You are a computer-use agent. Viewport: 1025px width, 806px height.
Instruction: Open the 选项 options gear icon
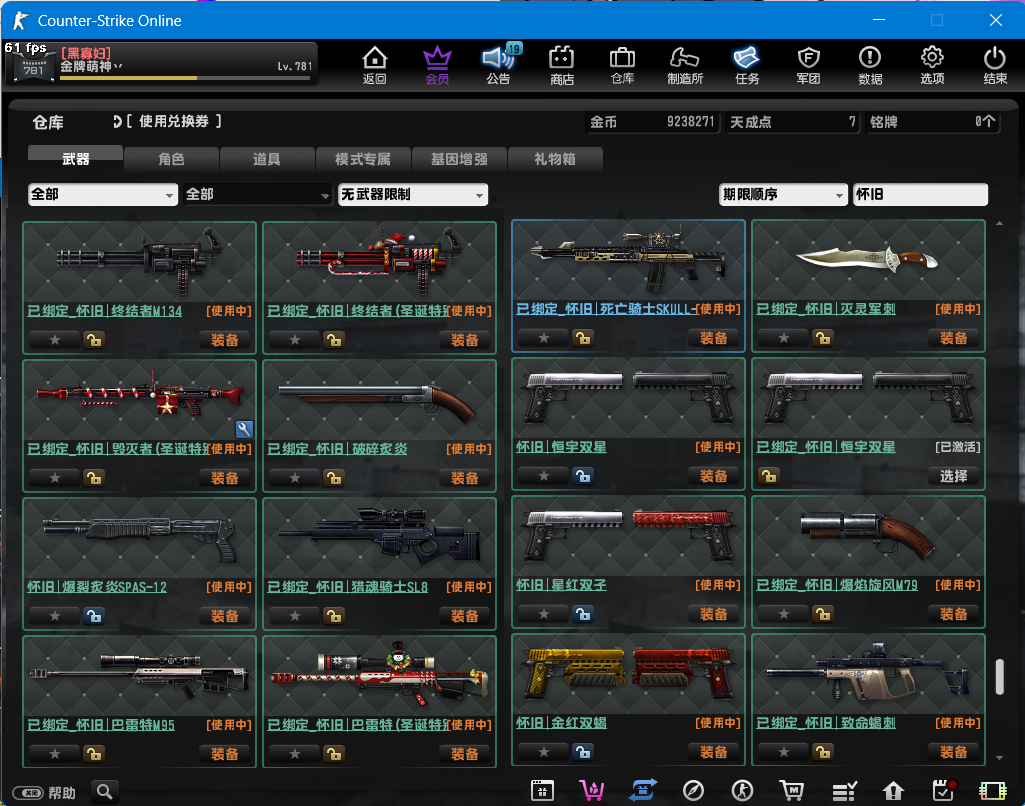coord(932,65)
